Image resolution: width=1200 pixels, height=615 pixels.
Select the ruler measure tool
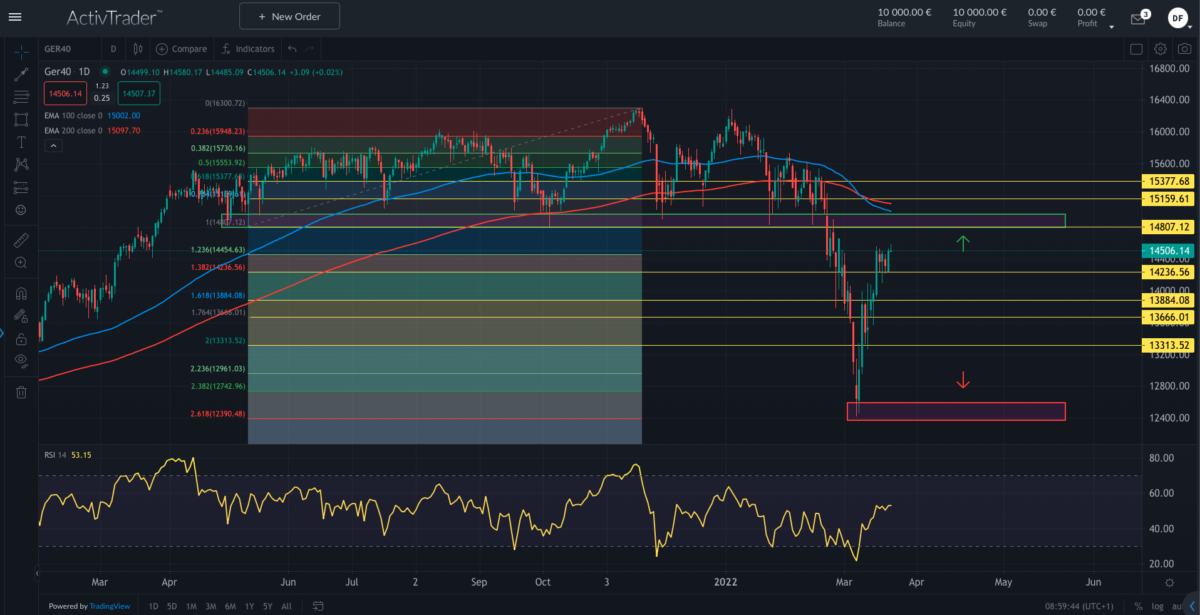click(21, 240)
